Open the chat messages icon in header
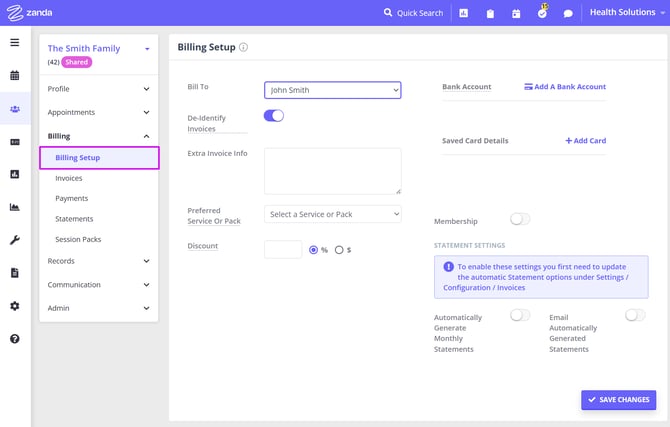This screenshot has width=670, height=427. click(568, 14)
